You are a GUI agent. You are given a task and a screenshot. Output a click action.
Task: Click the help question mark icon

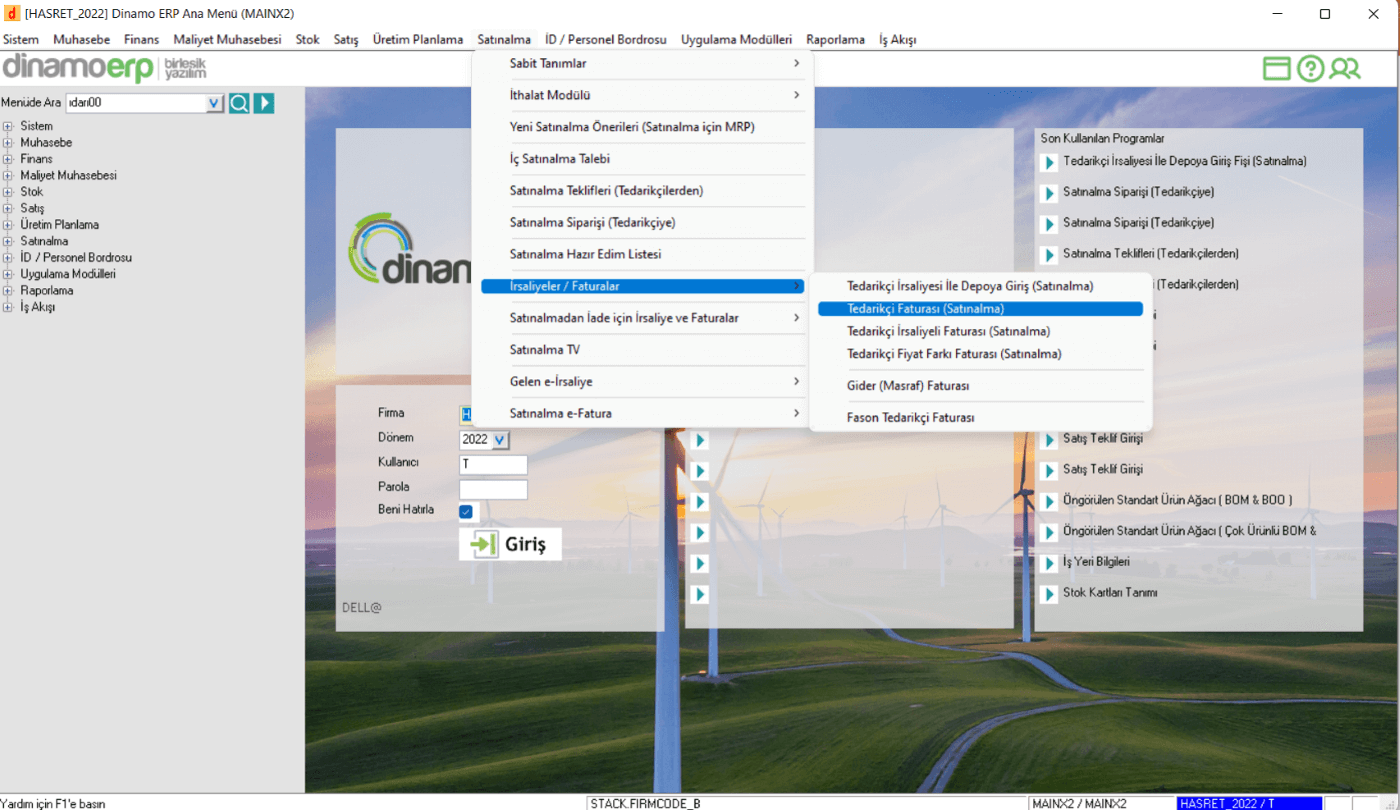1311,68
